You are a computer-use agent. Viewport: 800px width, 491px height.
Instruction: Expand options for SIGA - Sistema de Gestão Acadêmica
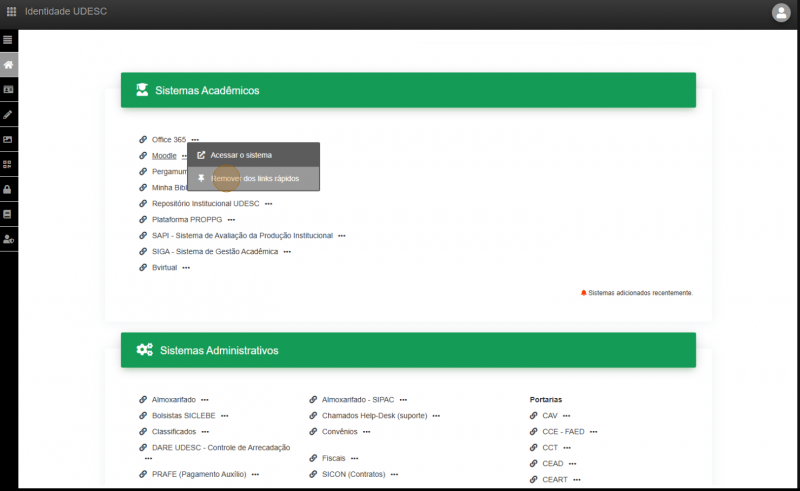click(287, 252)
